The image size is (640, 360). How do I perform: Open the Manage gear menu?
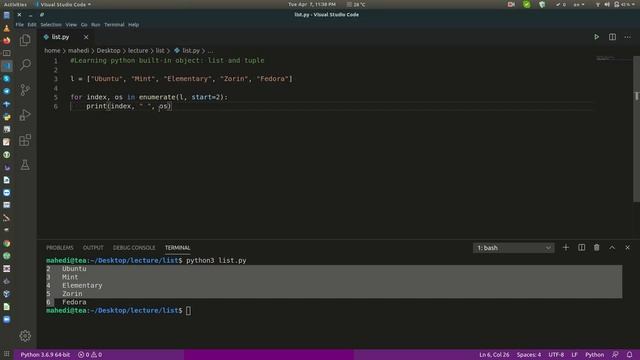pos(25,336)
